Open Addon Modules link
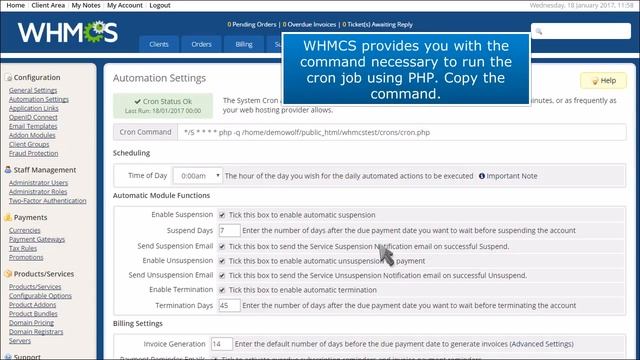Image resolution: width=640 pixels, height=360 pixels. coord(32,135)
